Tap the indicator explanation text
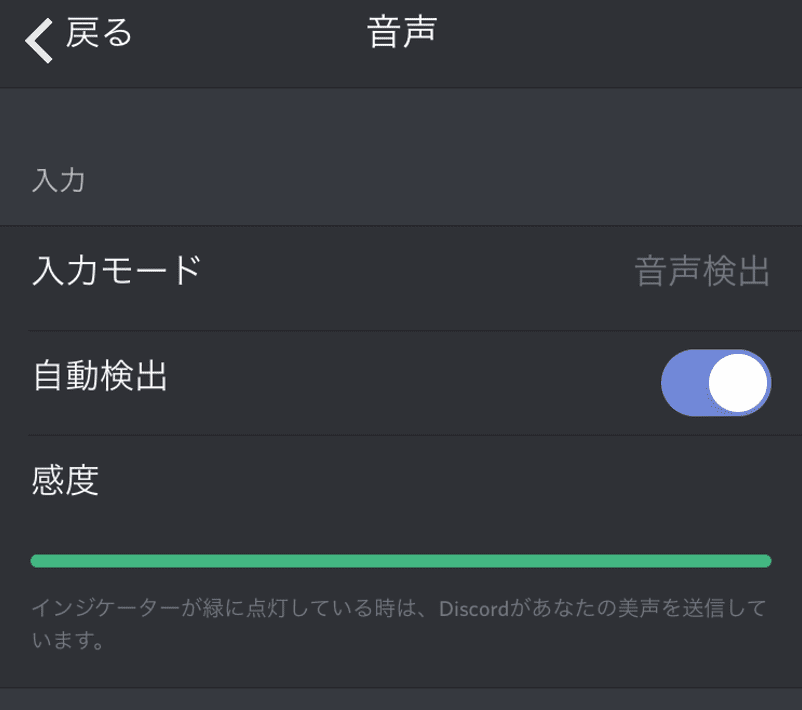 point(400,620)
